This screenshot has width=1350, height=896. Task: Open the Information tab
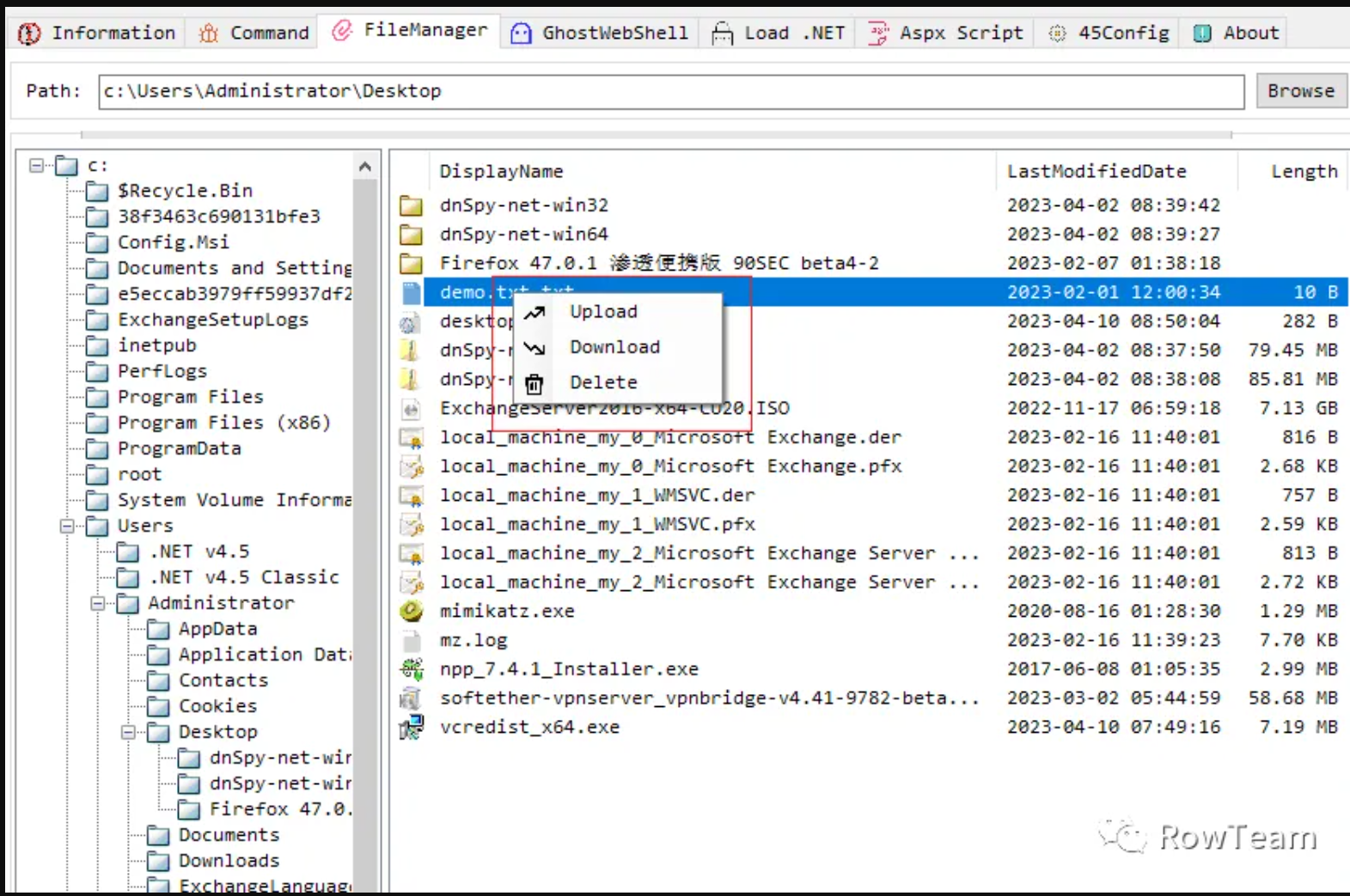coord(96,33)
